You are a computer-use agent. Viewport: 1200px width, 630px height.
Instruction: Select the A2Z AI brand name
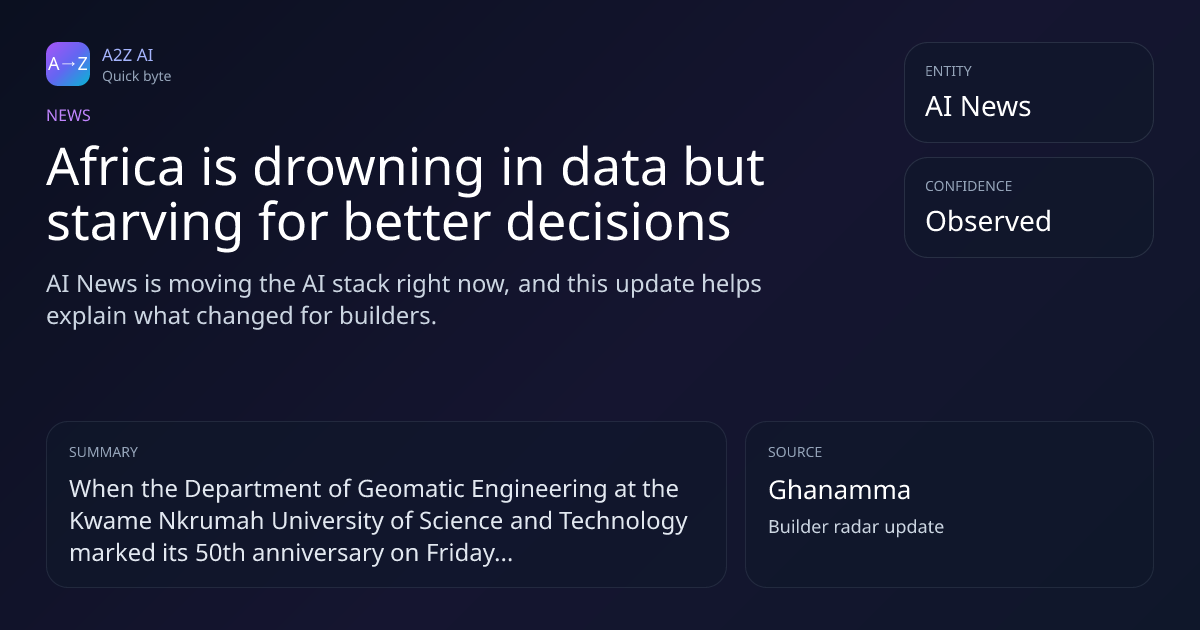(127, 55)
